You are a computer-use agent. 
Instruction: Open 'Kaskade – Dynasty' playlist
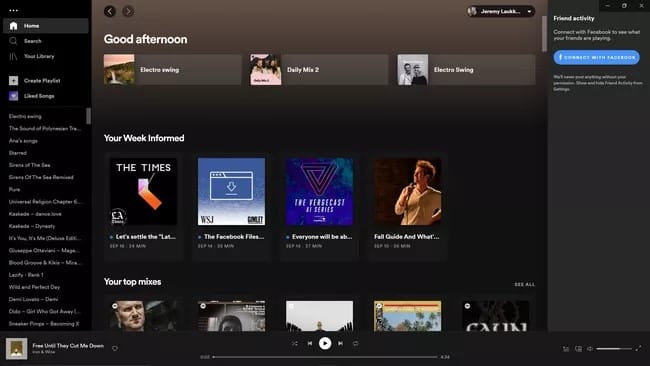pos(32,226)
